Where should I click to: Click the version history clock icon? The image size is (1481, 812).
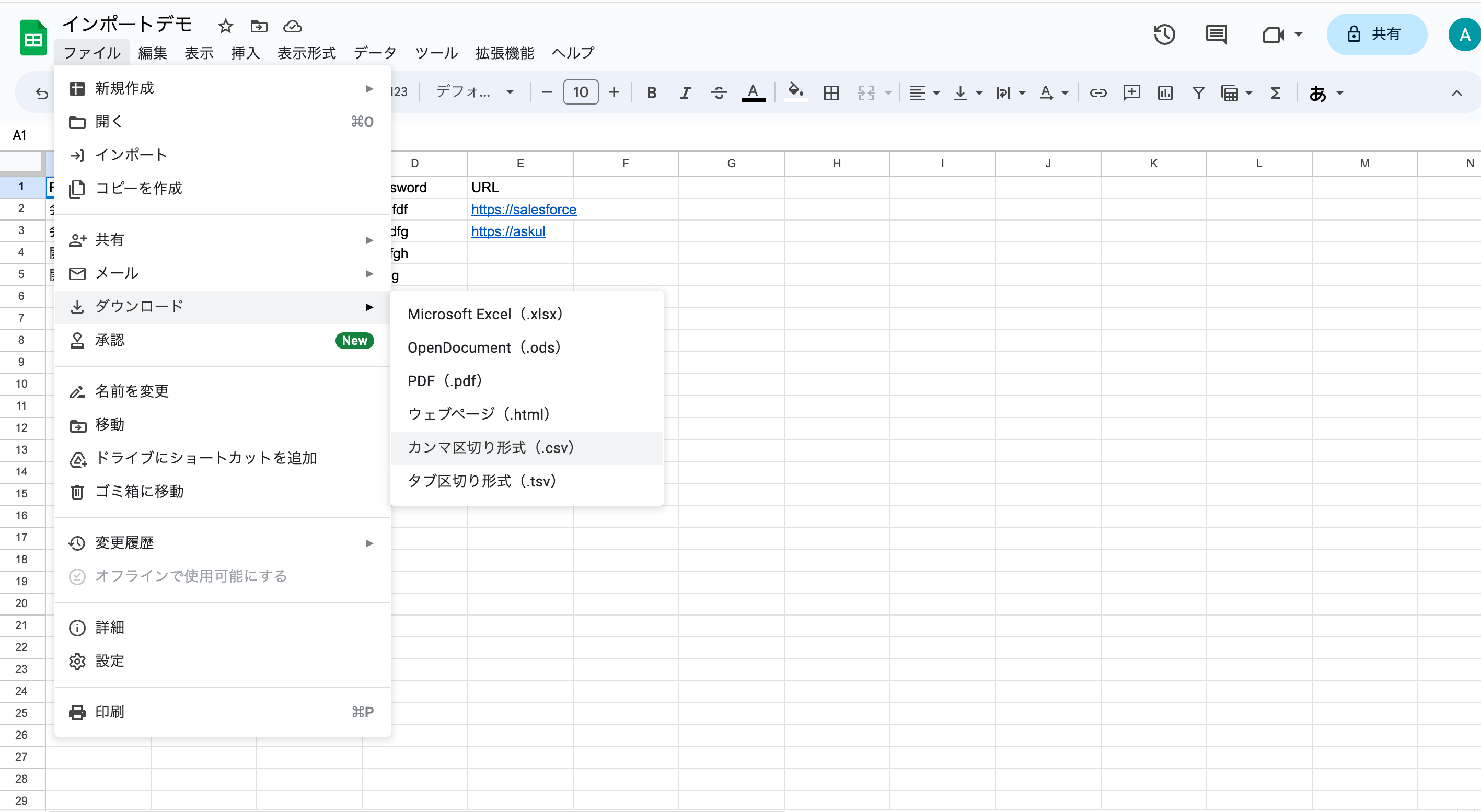[x=1164, y=34]
